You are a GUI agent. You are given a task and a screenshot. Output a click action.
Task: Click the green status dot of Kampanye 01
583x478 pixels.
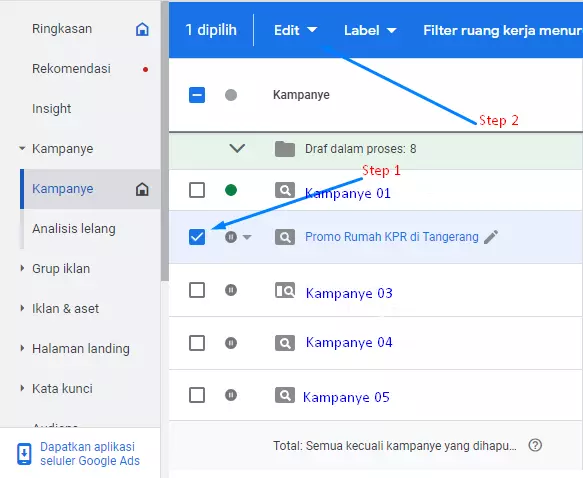point(231,190)
